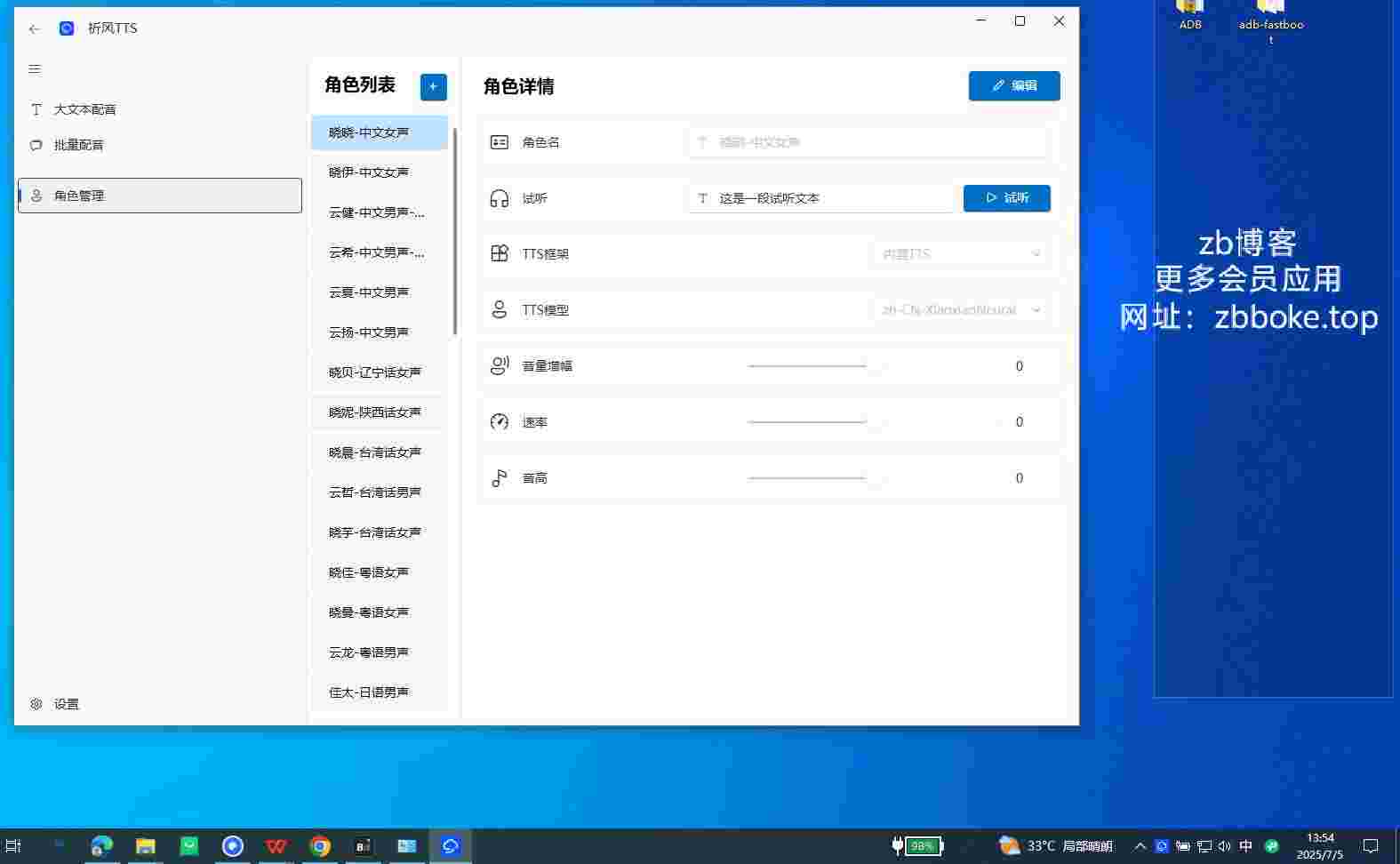Open the notification center icon

click(1371, 845)
